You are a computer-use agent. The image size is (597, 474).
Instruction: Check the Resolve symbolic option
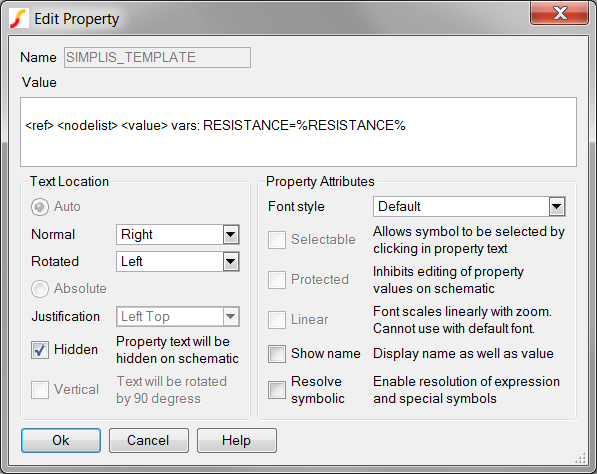pos(277,390)
